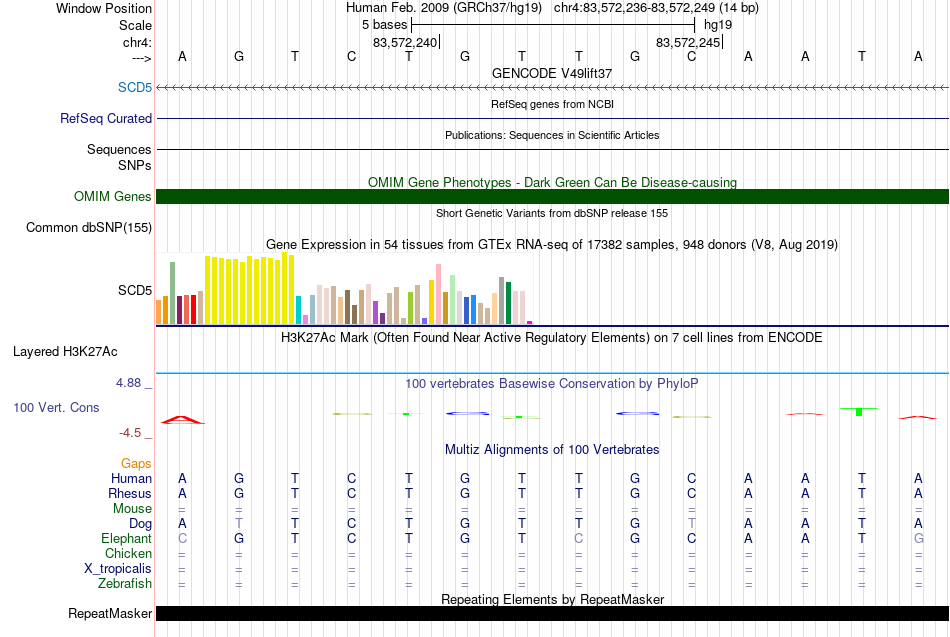Image resolution: width=950 pixels, height=637 pixels.
Task: Click the red PhyloP peak at base A
Action: click(x=182, y=419)
